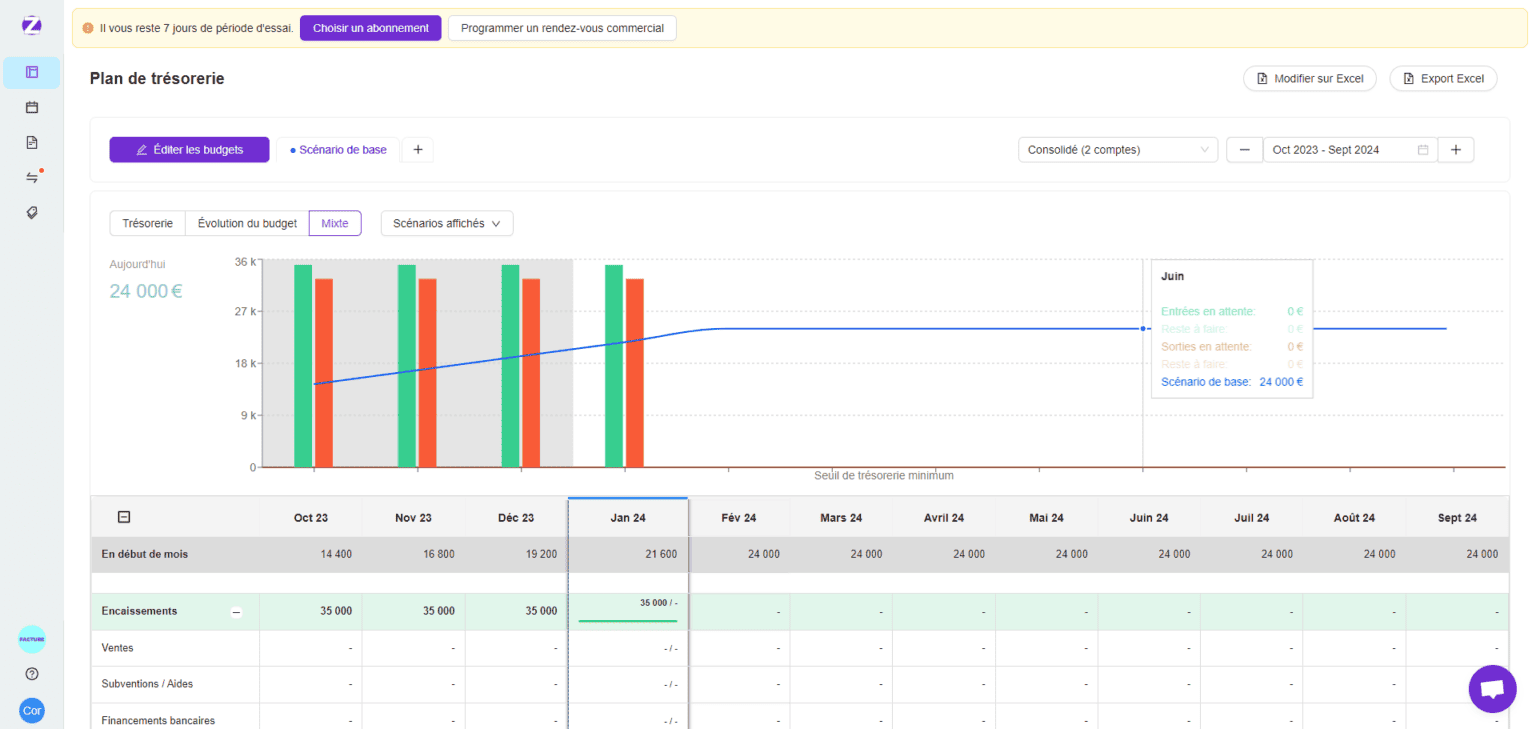Screen dimensions: 1536x729
Task: Click the Facture round badge in sidebar
Action: (32, 639)
